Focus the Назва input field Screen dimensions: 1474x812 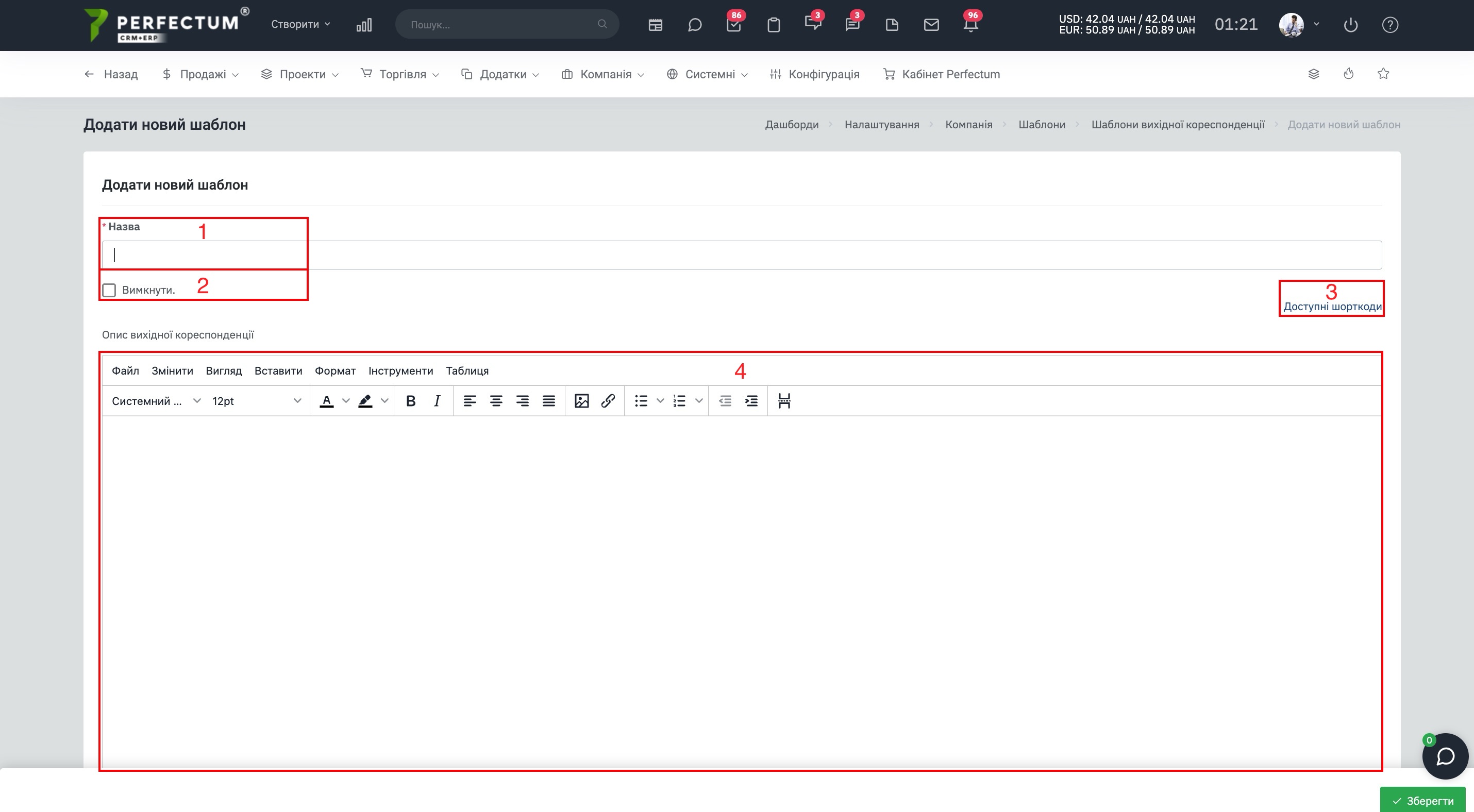(x=742, y=255)
